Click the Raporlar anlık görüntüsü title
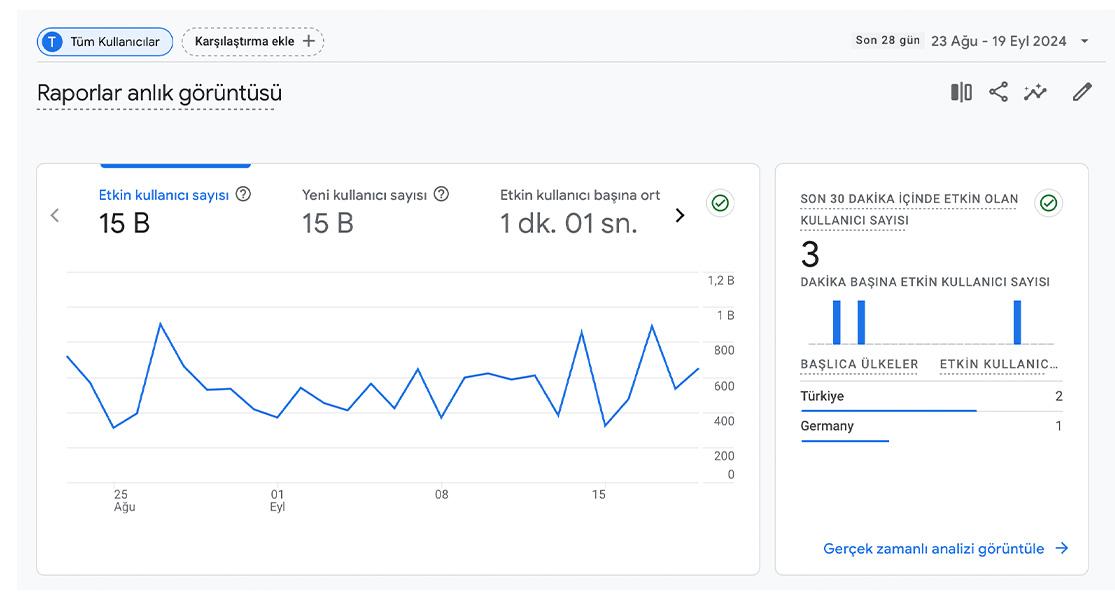1115x600 pixels. coord(159,93)
